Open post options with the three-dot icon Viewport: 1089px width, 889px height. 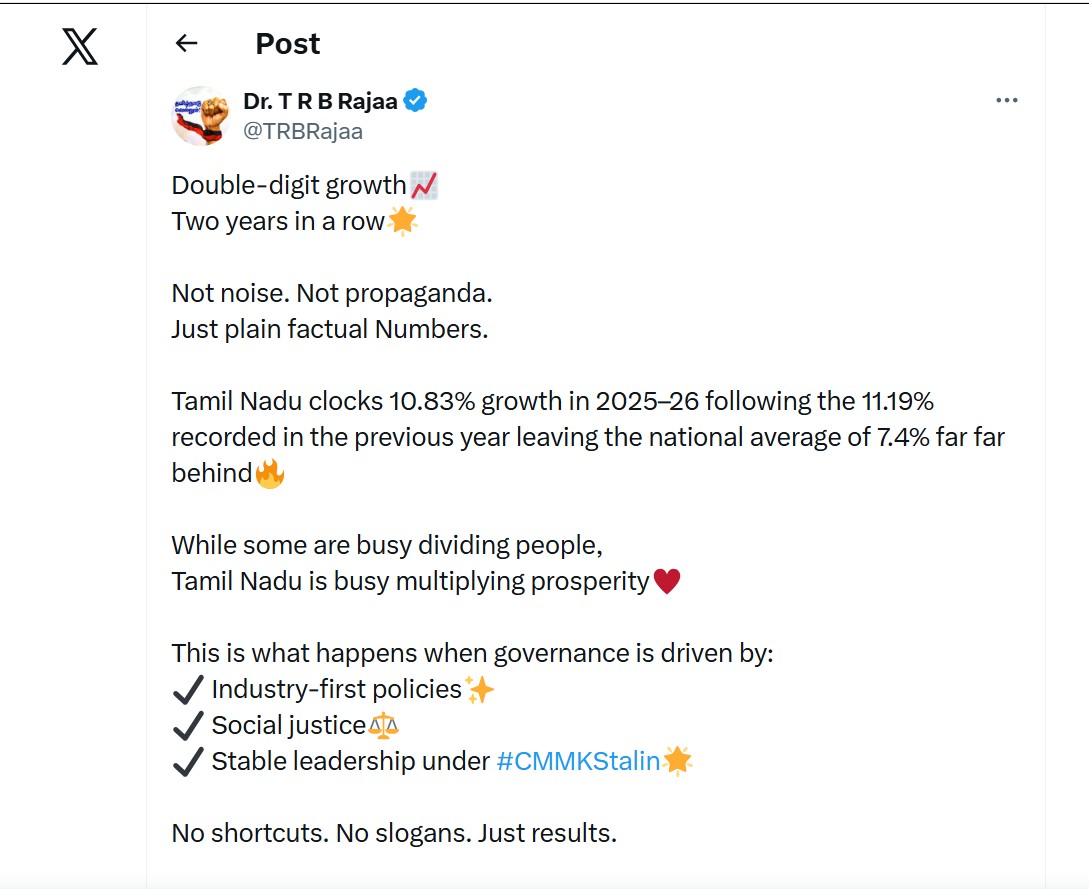[x=1007, y=99]
